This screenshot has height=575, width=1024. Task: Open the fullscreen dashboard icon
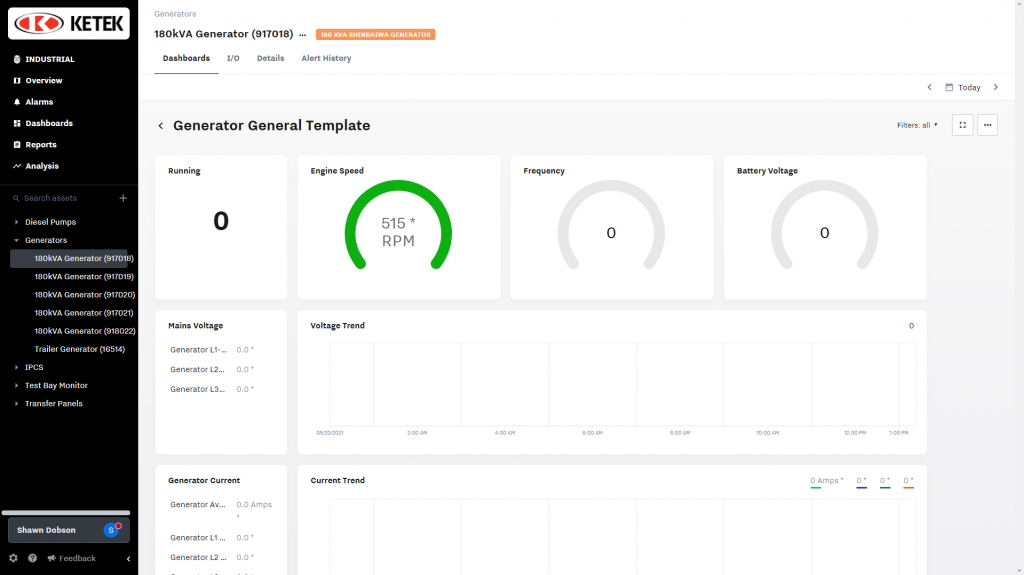pyautogui.click(x=962, y=125)
